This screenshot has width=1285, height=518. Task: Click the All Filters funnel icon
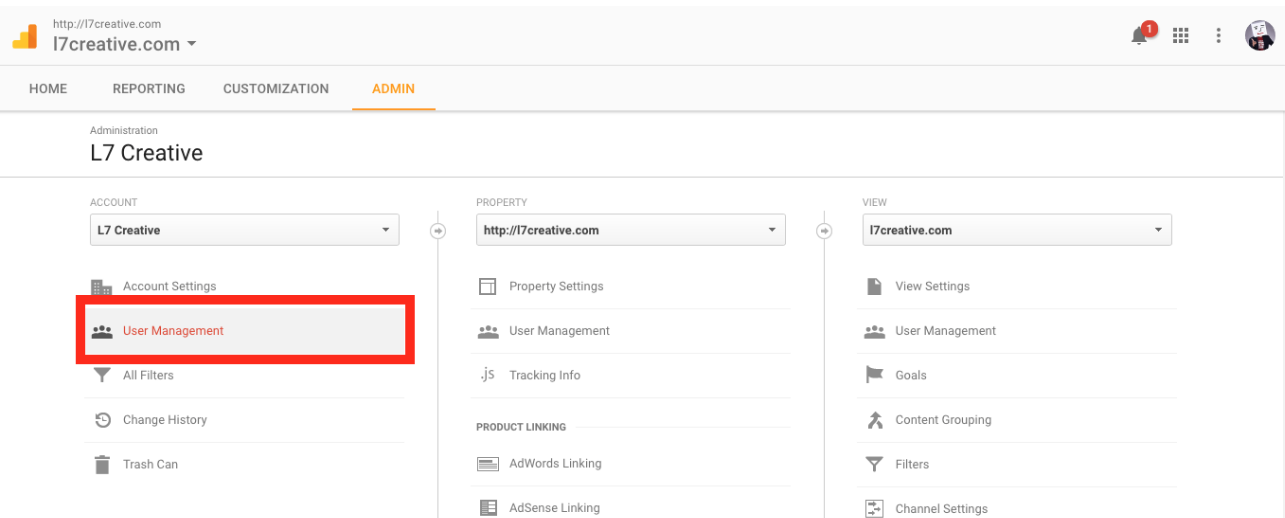click(x=101, y=376)
